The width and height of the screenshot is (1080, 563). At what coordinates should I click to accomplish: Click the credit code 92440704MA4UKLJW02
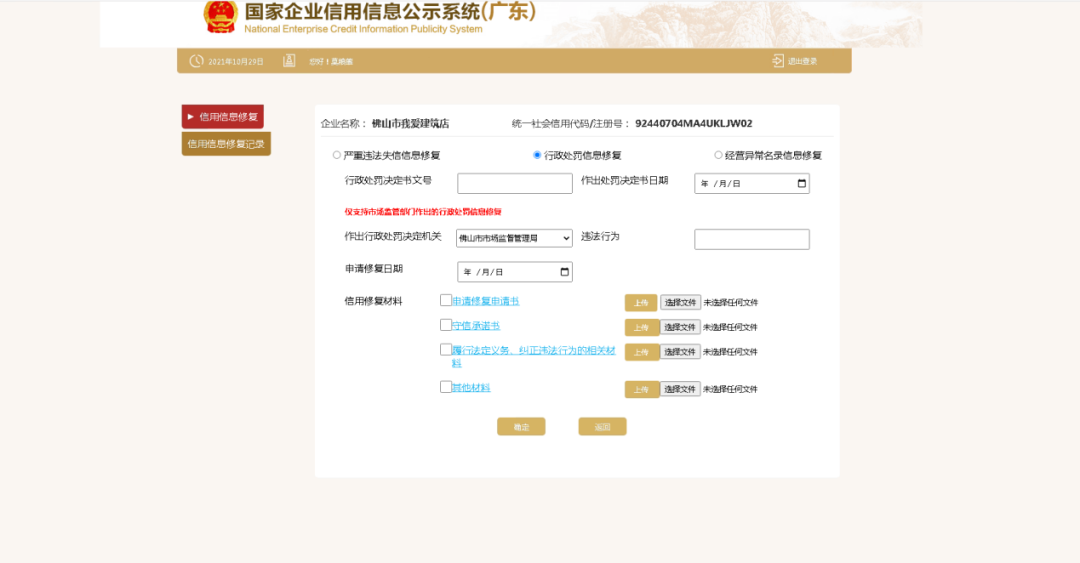pyautogui.click(x=694, y=123)
